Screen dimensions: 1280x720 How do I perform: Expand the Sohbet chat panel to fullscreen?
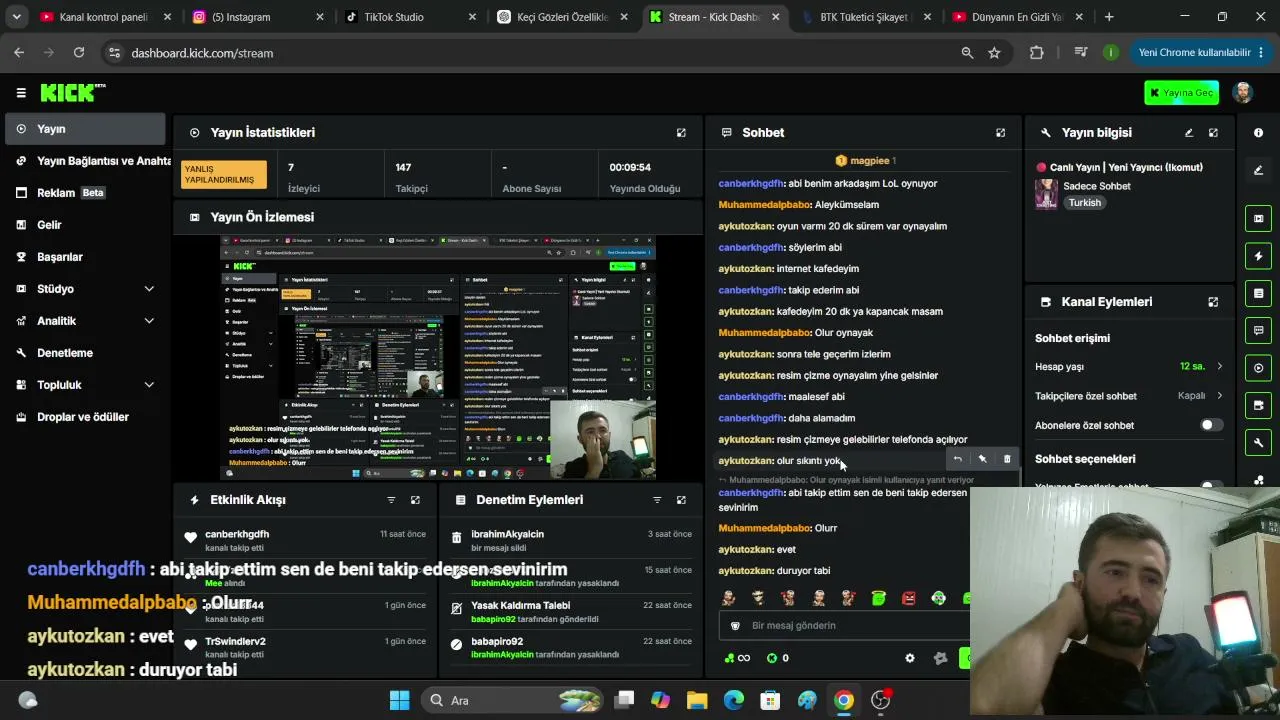1000,133
